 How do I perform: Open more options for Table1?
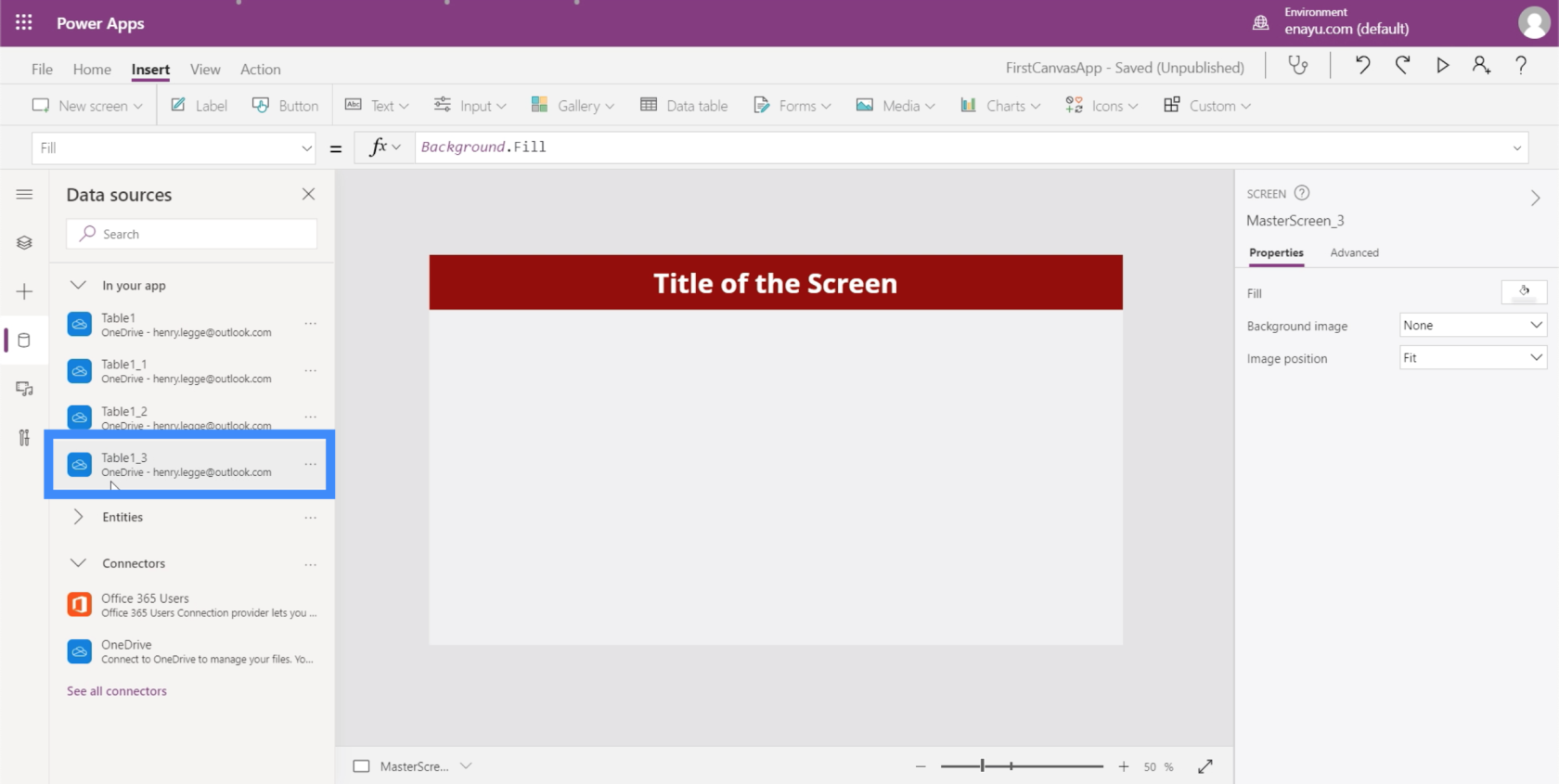(x=310, y=324)
